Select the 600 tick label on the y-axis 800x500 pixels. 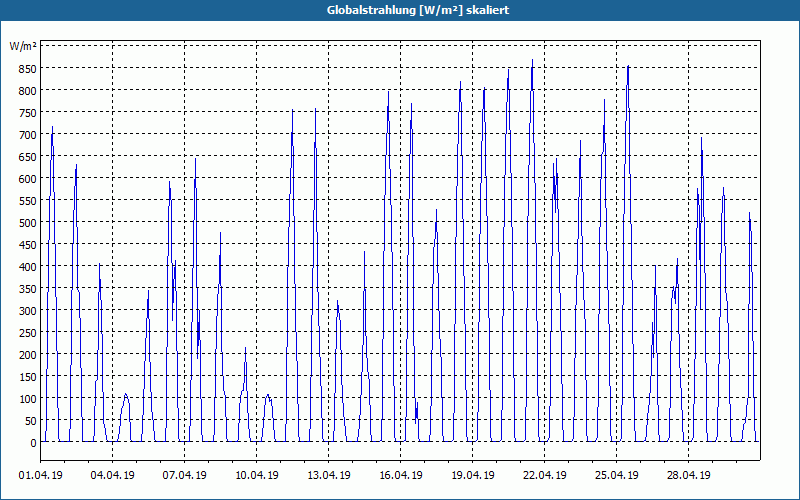pos(28,179)
